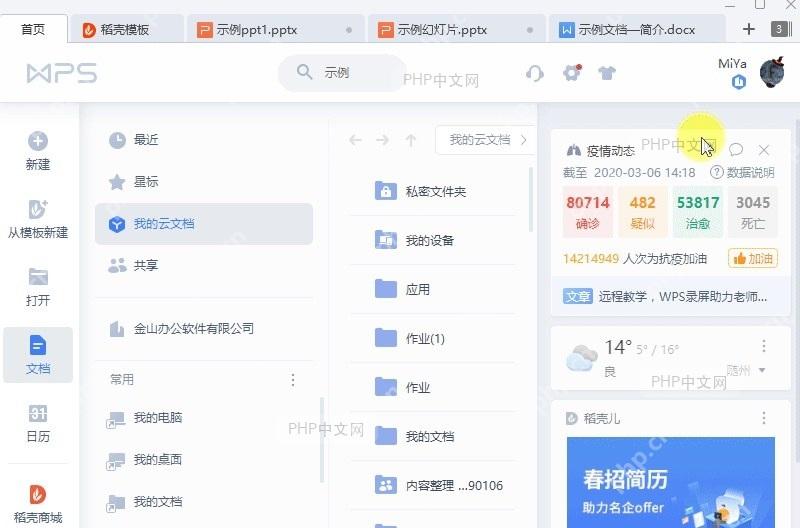
Task: Click the 3045 死亡 stat box
Action: [753, 212]
